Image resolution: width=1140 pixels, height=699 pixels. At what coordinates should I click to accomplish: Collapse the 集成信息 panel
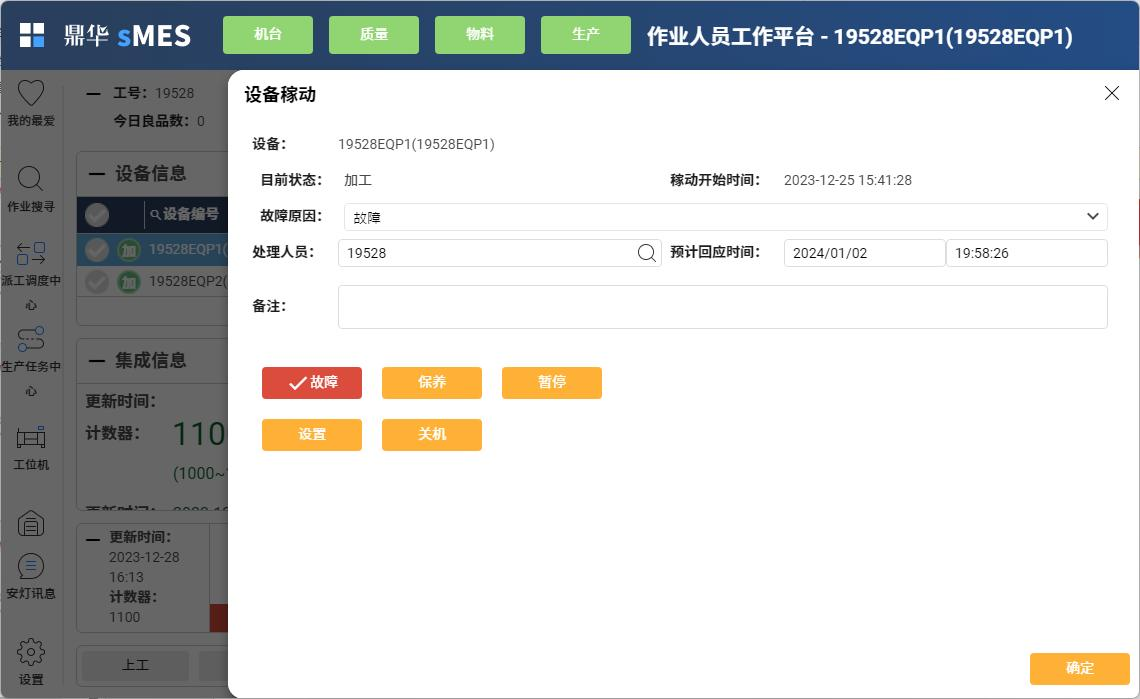97,361
